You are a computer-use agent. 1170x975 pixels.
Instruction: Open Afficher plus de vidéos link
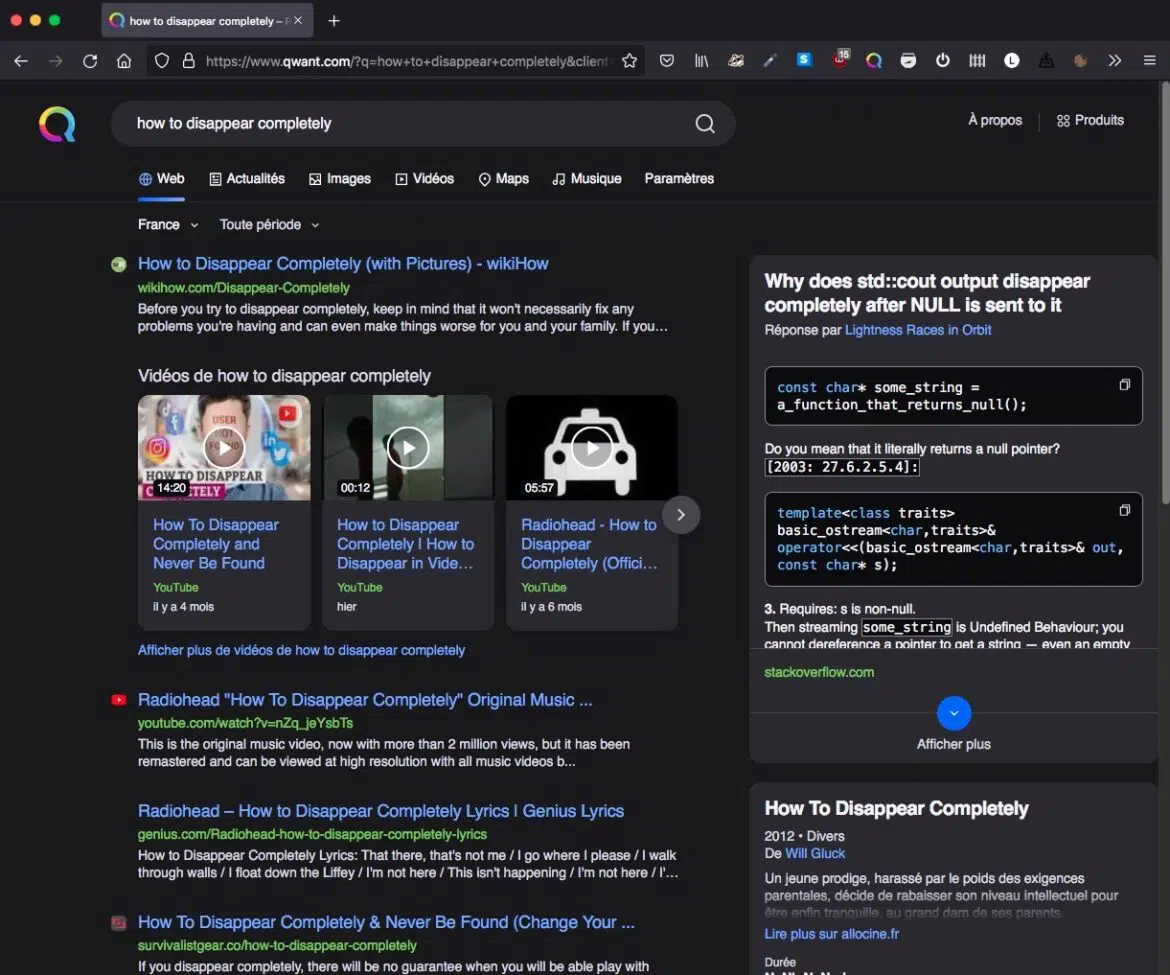click(x=301, y=650)
